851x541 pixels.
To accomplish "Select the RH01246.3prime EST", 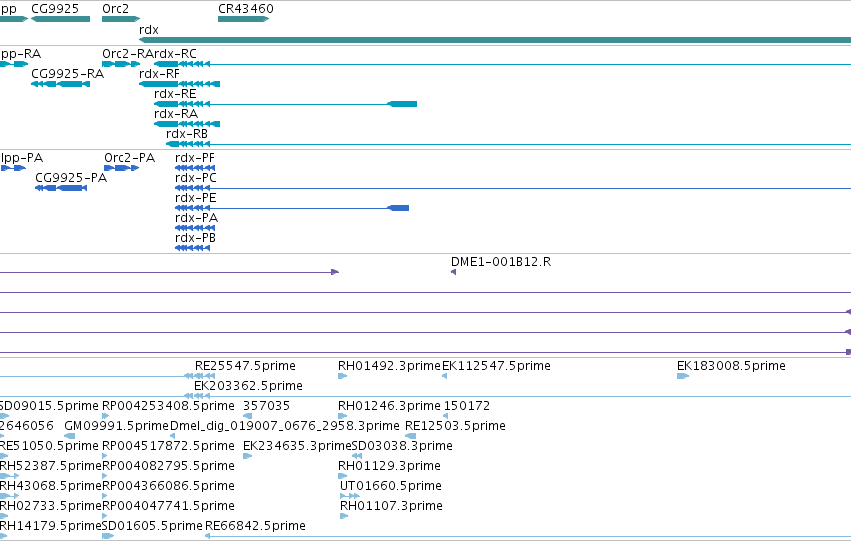I will point(342,416).
